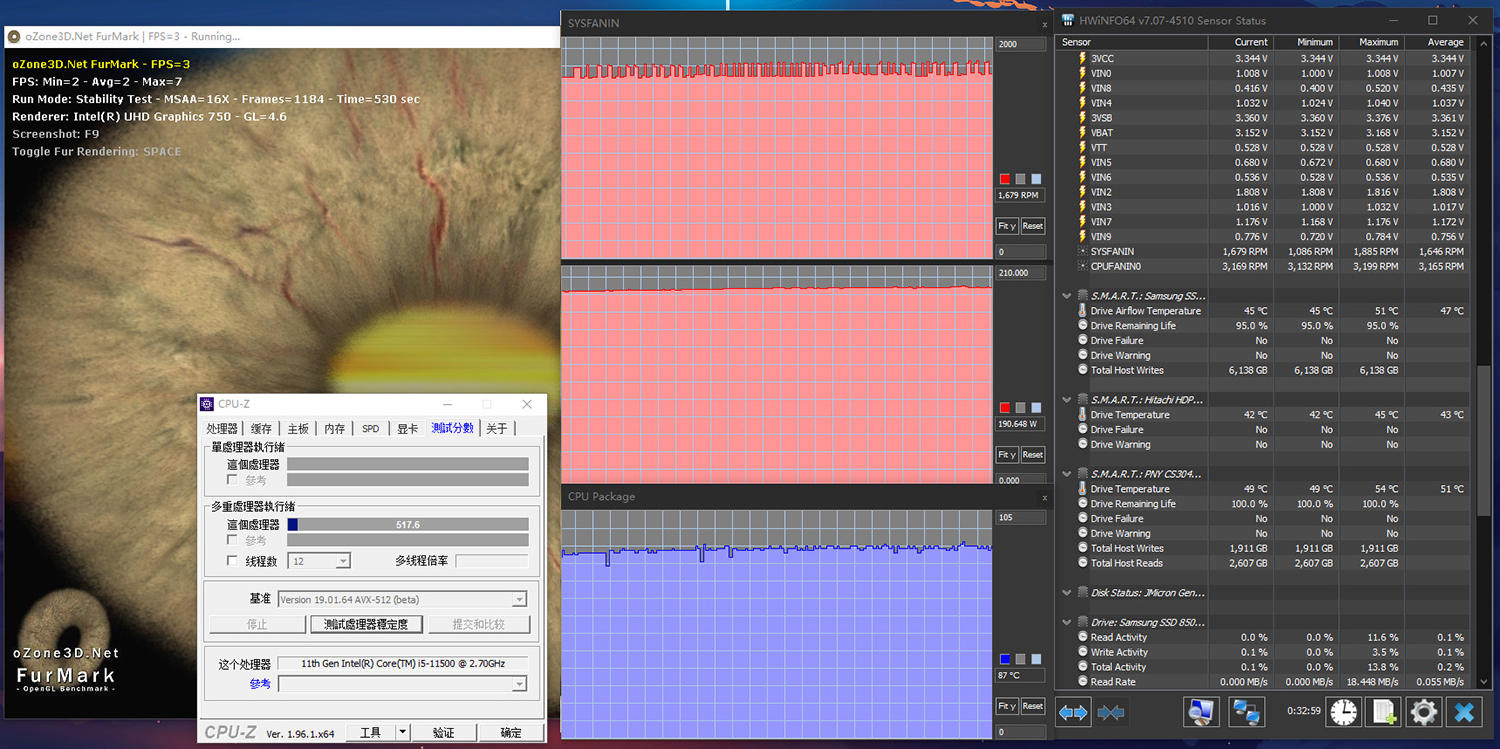The width and height of the screenshot is (1500, 749).
Task: Collapse the S.M.A.R.T.: PNY CS304 group
Action: click(x=1066, y=474)
